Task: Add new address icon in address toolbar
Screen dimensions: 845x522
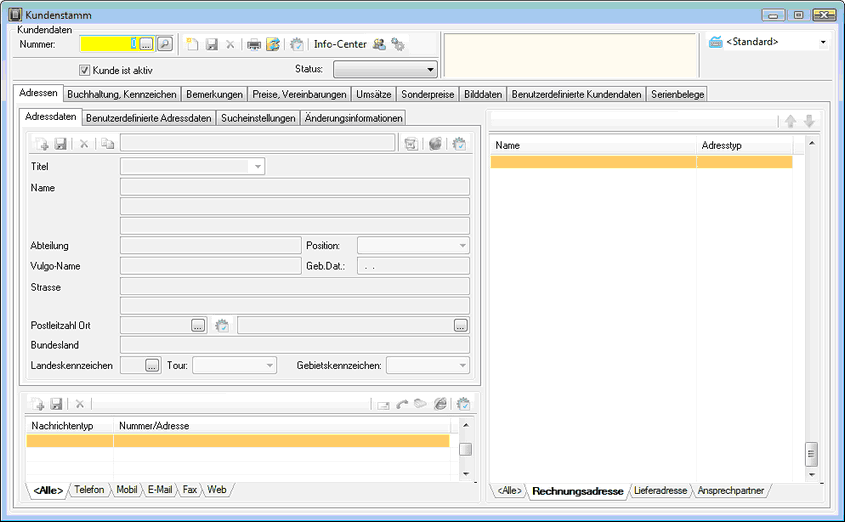Action: click(x=41, y=144)
